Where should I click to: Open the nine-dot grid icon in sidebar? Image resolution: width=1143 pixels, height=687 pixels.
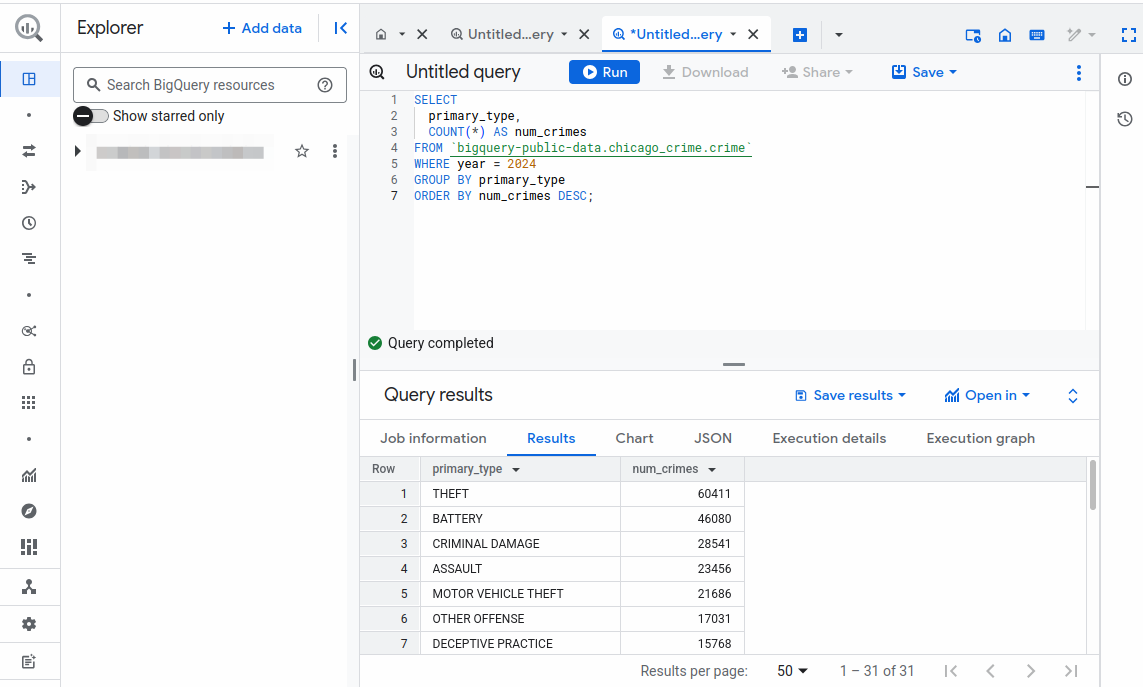(x=29, y=403)
